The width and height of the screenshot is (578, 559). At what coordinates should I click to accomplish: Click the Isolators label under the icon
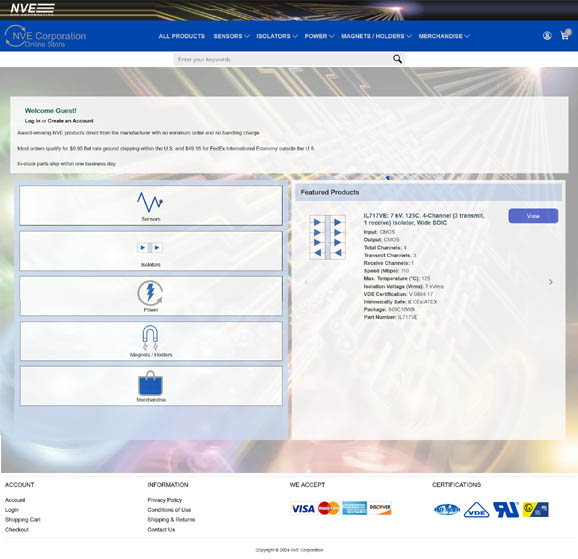[x=151, y=265]
